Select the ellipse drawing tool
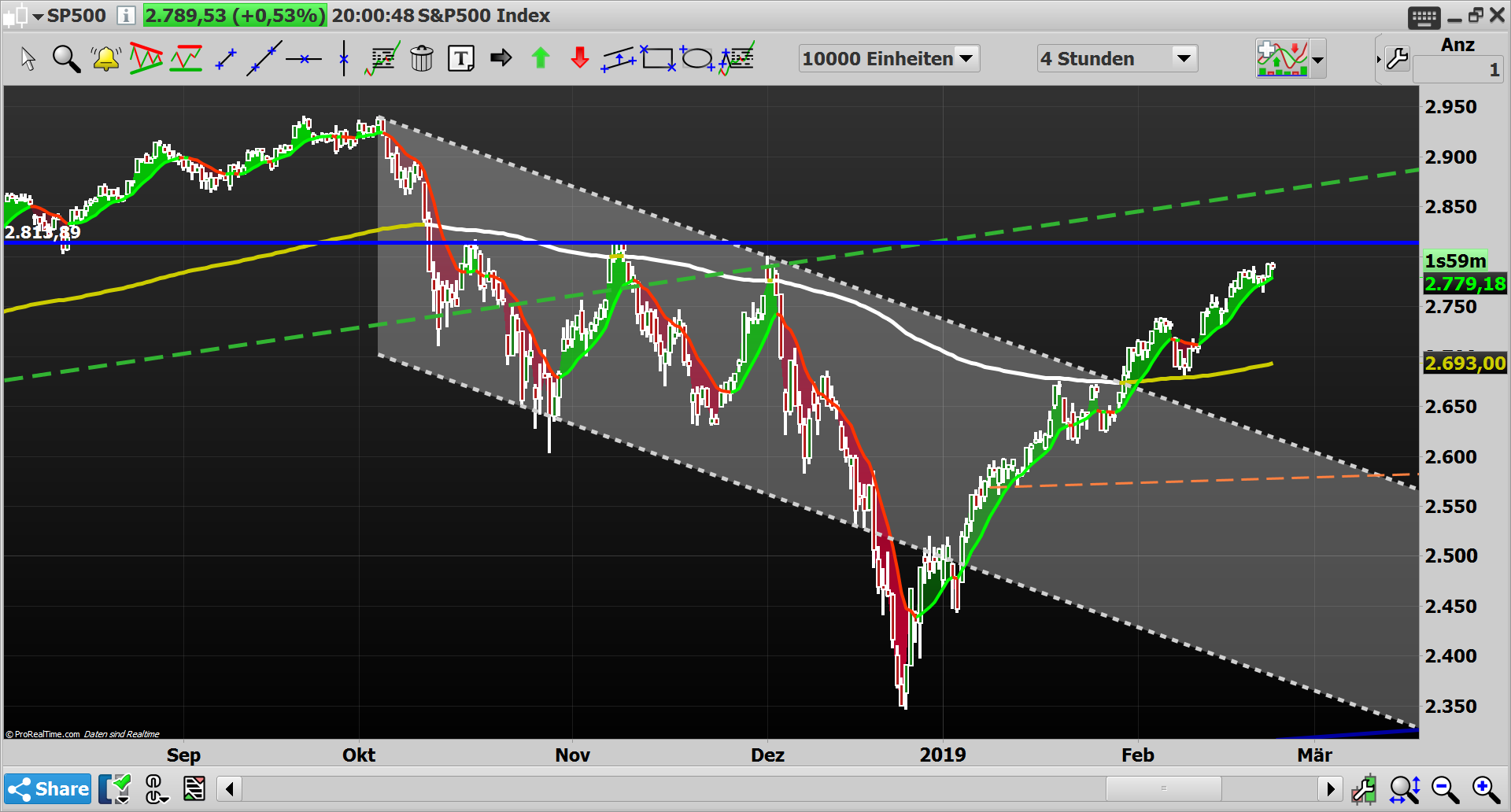Viewport: 1511px width, 812px height. click(x=696, y=59)
